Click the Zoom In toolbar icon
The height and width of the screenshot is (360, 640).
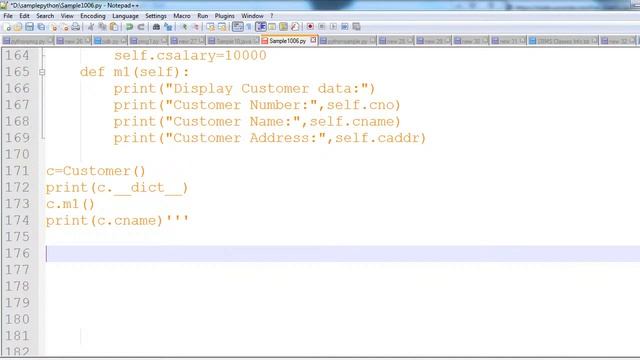click(184, 27)
